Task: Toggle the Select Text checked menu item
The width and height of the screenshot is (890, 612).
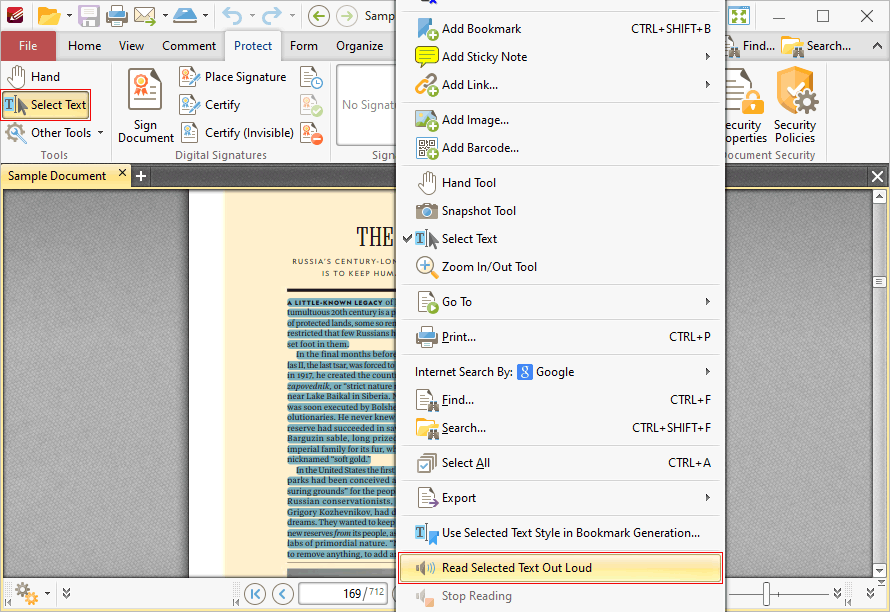Action: [x=469, y=239]
